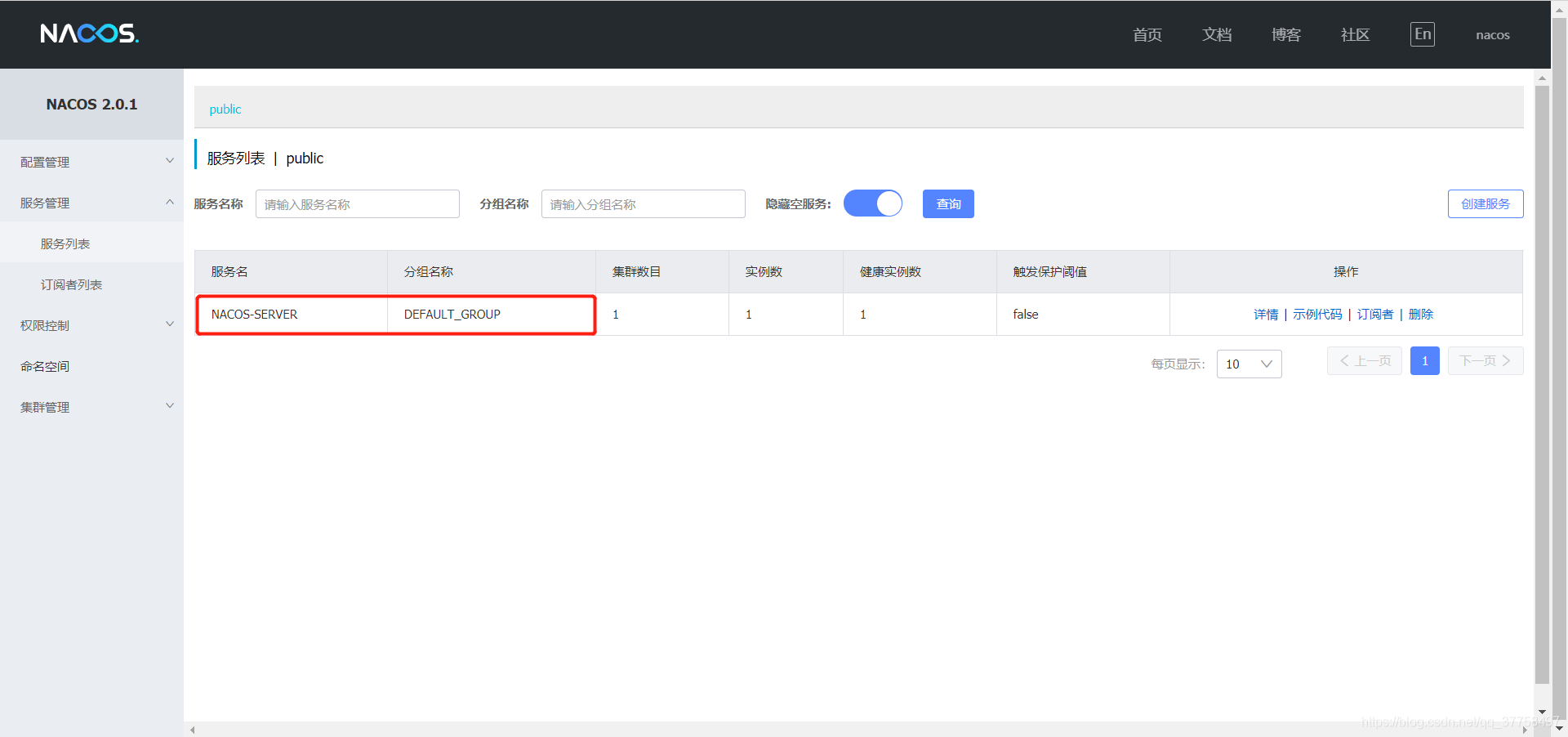Open 订阅者 for NACOS-SERVER
This screenshot has width=1568, height=737.
1375,315
